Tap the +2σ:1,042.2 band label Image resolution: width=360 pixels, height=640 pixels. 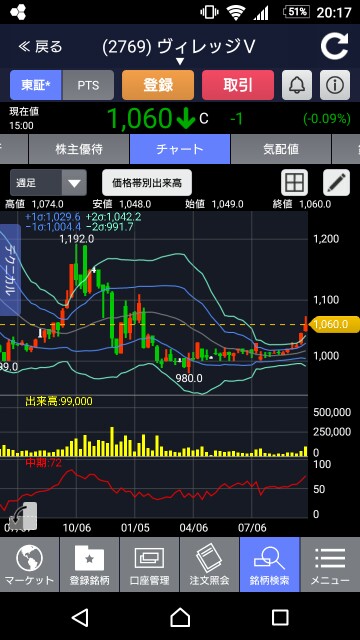113,217
